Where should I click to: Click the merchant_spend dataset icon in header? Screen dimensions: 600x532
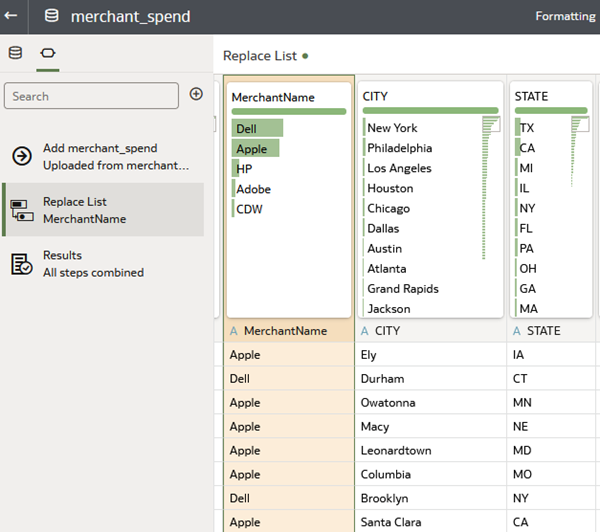(52, 16)
